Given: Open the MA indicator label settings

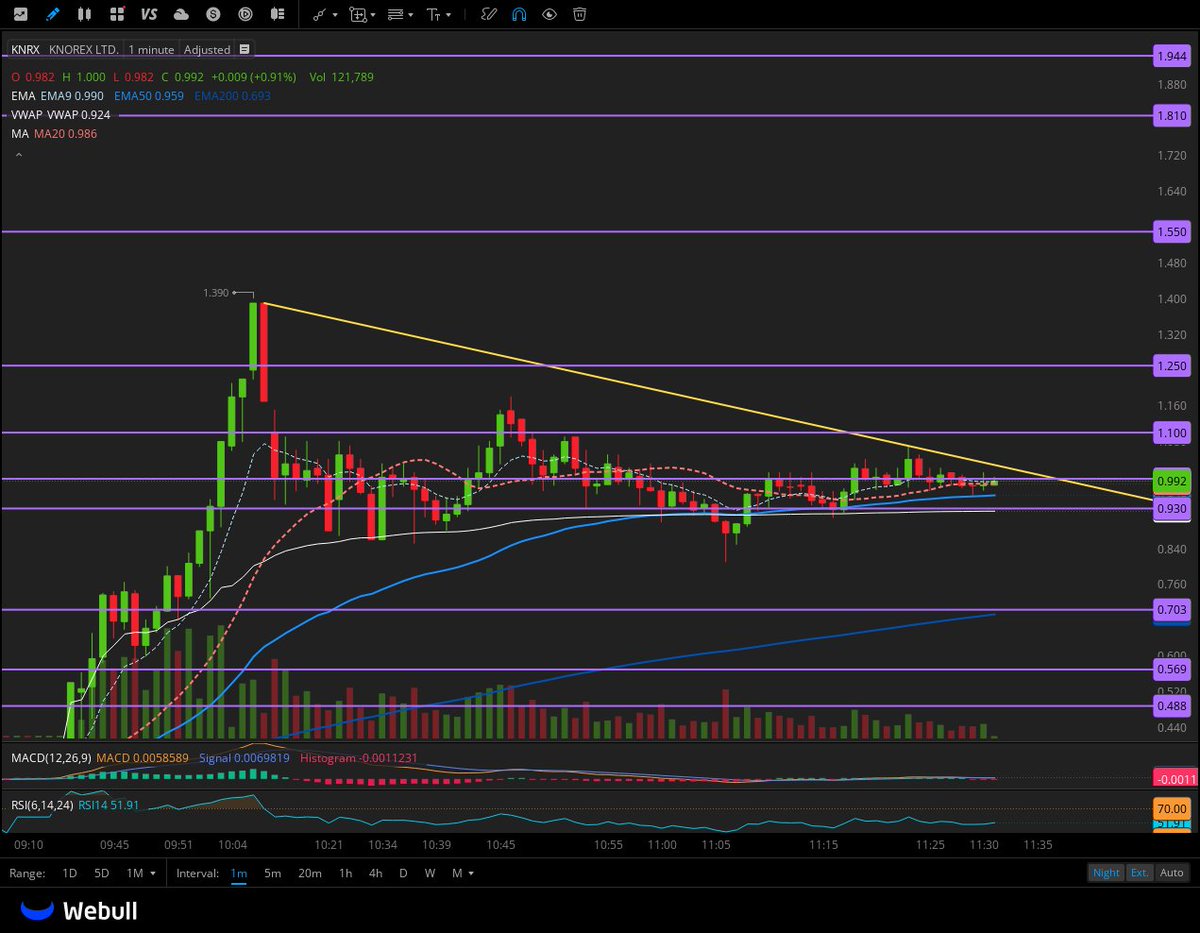Looking at the screenshot, I should coord(19,134).
